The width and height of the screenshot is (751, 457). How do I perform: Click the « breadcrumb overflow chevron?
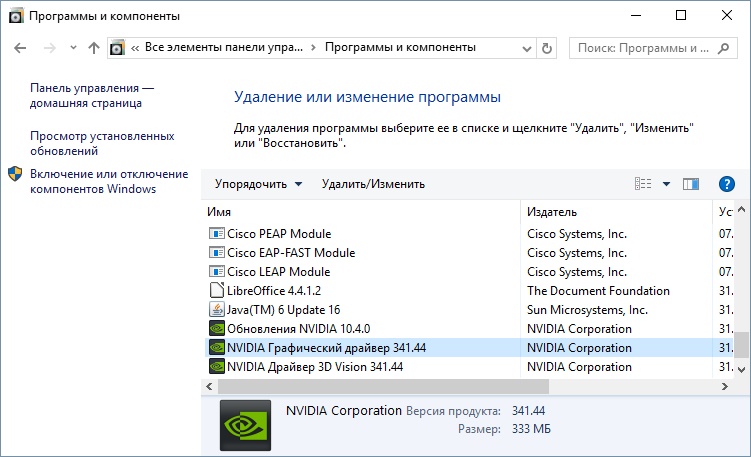(x=135, y=48)
